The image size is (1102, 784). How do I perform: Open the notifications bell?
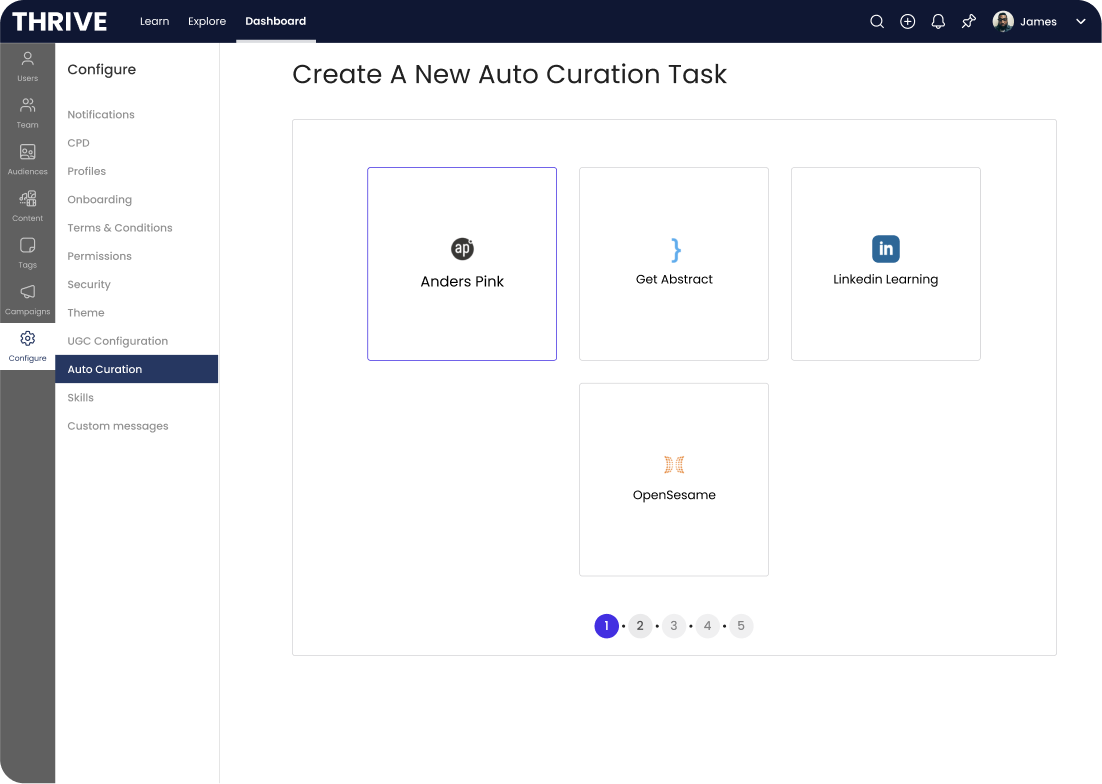938,22
